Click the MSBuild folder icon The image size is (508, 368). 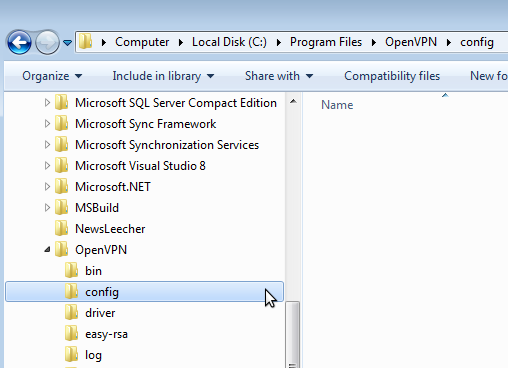pos(62,207)
